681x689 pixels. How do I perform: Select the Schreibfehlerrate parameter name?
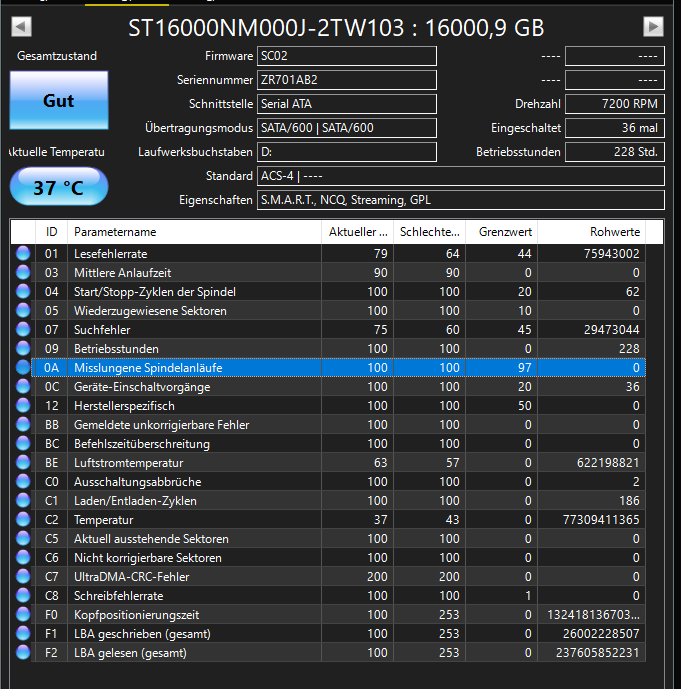coord(119,596)
